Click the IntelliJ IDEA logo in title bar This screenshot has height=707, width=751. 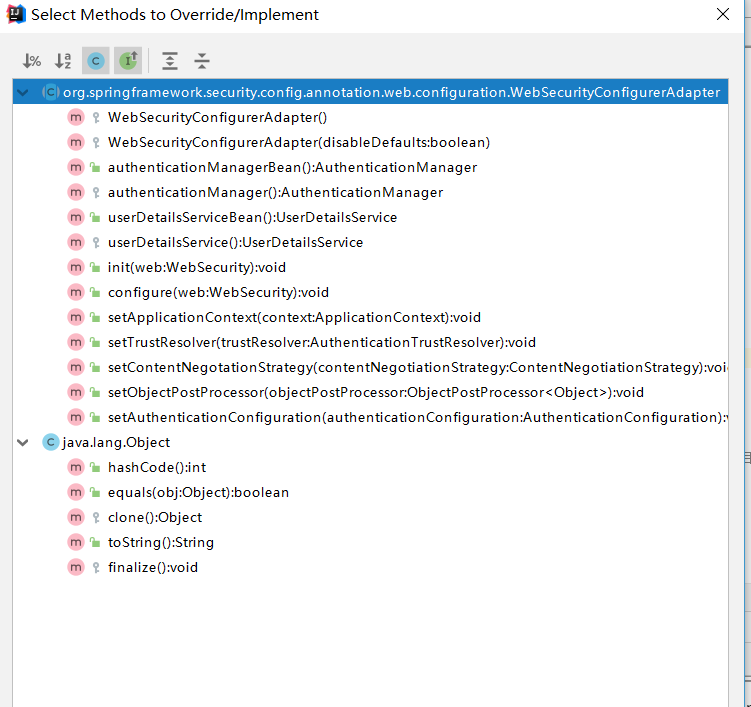(x=16, y=14)
